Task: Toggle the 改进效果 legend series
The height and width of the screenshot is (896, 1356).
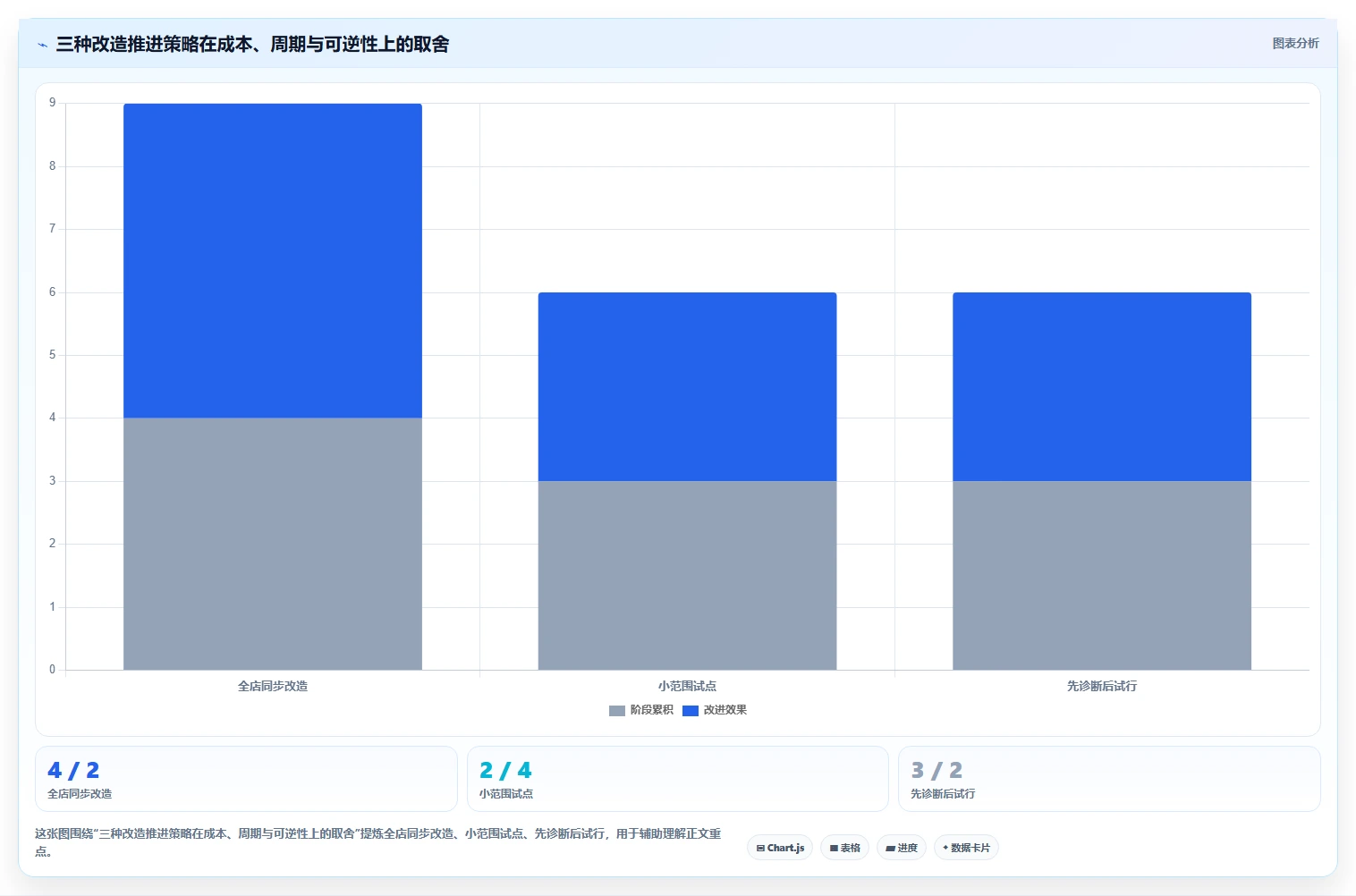Action: (x=715, y=710)
